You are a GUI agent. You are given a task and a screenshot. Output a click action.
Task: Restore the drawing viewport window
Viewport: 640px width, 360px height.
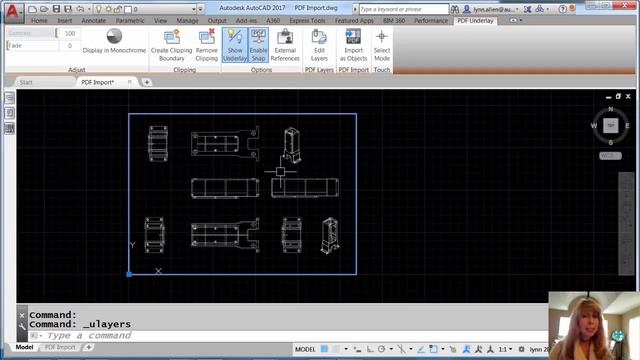618,96
